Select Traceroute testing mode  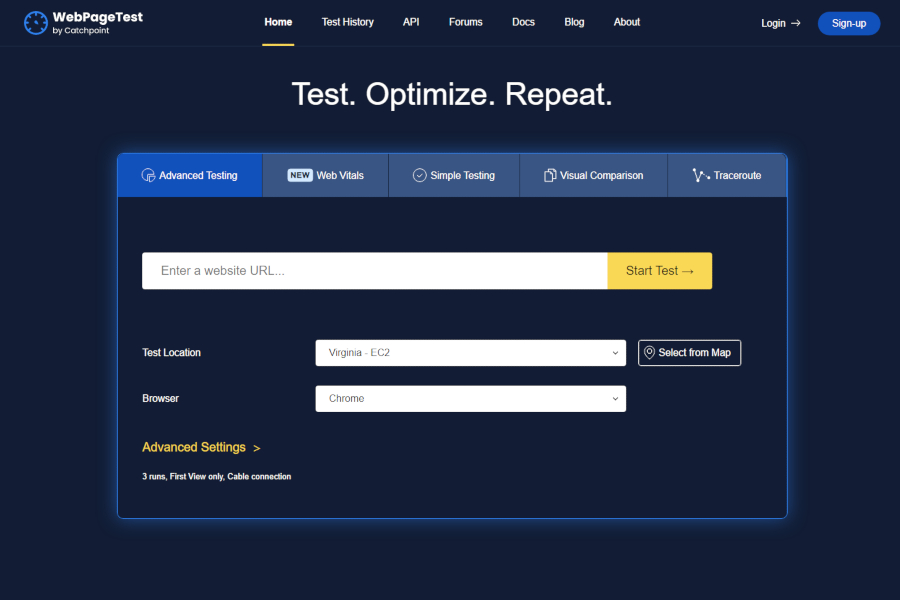pyautogui.click(x=727, y=174)
